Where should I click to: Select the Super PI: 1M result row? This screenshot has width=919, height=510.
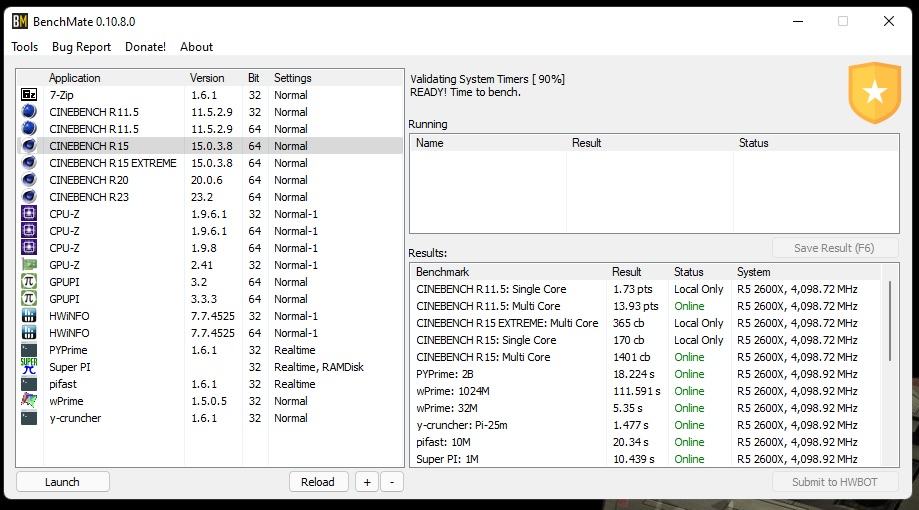pos(646,459)
